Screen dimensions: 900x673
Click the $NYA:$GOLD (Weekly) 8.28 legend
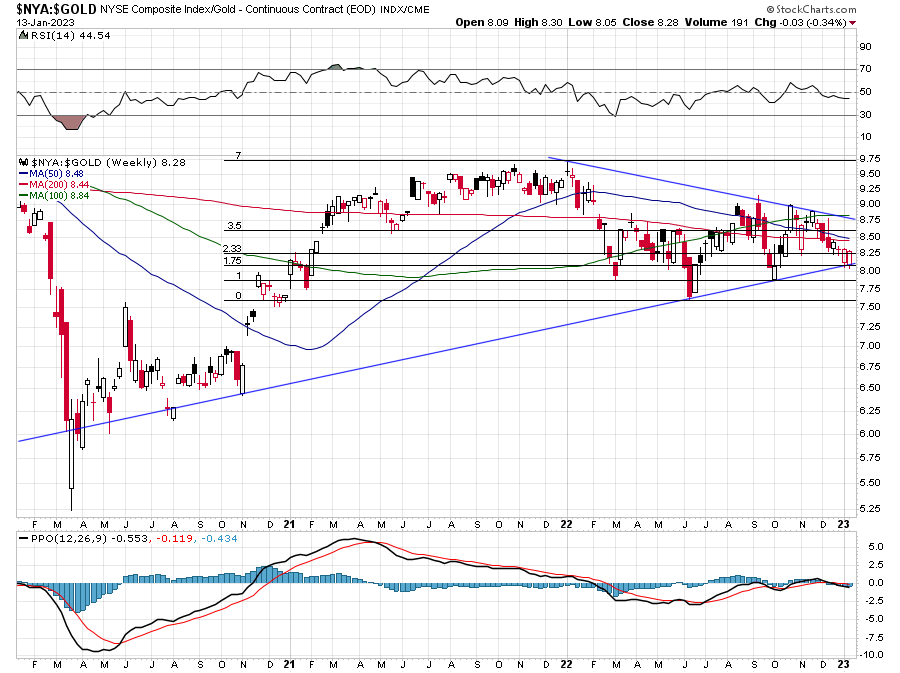108,162
